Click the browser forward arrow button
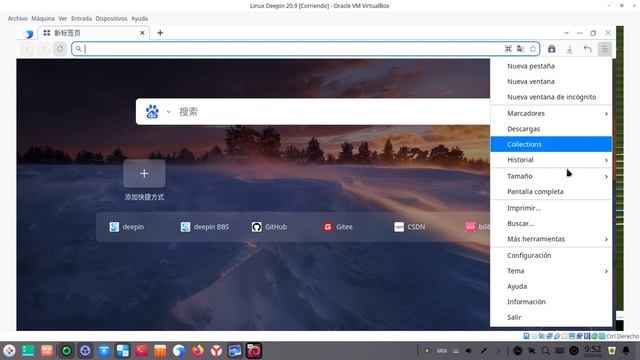 pos(43,49)
